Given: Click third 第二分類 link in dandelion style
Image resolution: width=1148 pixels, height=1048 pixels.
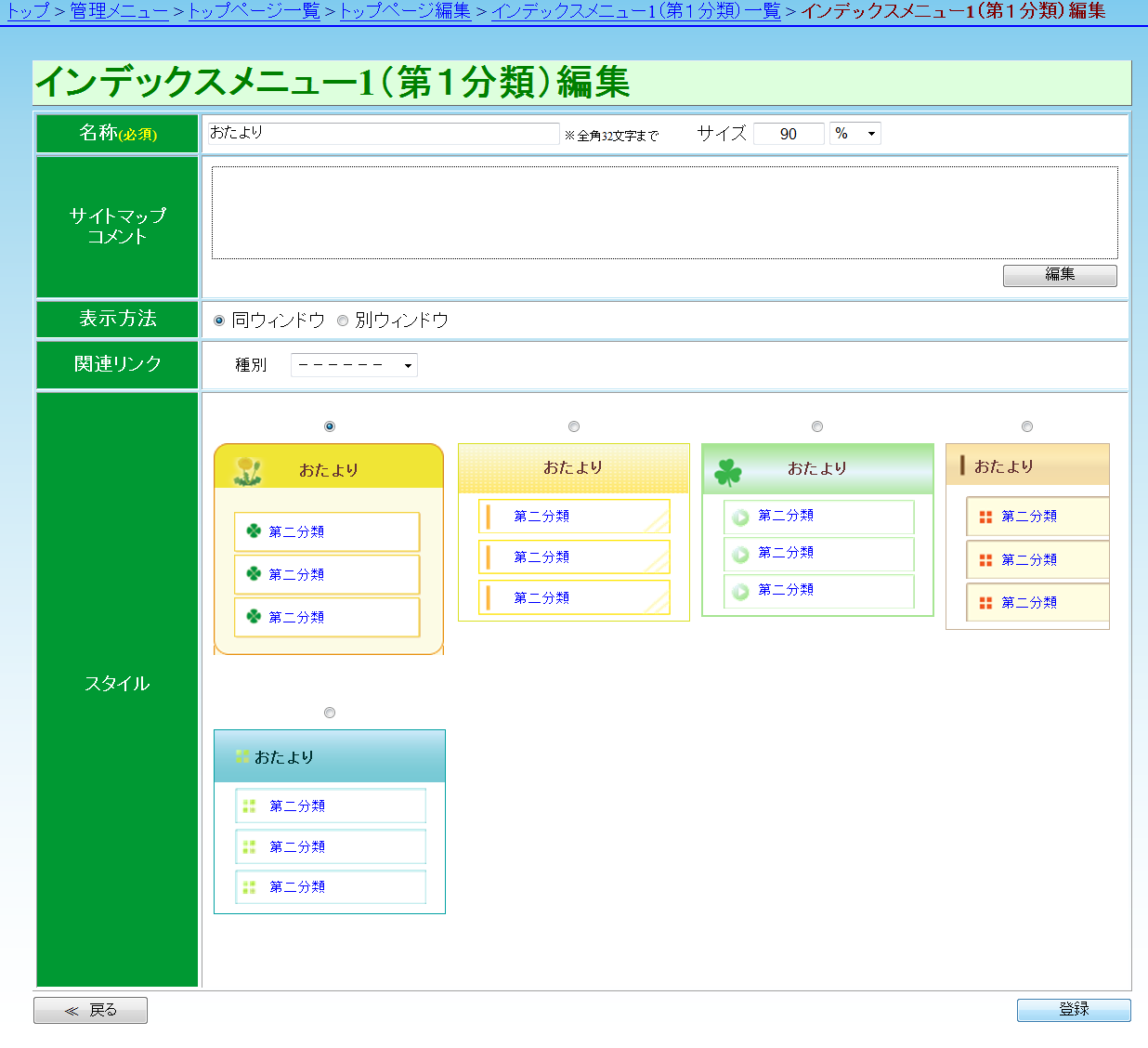Looking at the screenshot, I should coord(296,618).
